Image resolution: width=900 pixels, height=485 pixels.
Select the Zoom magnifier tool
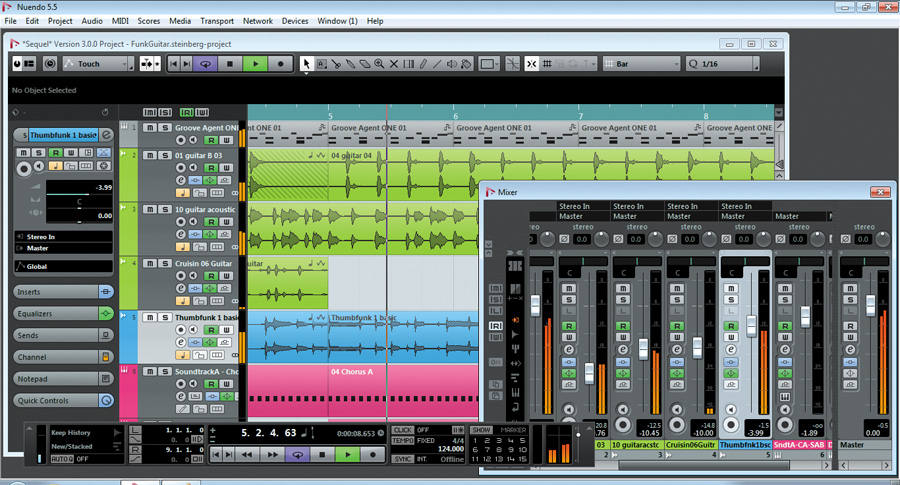[x=379, y=64]
